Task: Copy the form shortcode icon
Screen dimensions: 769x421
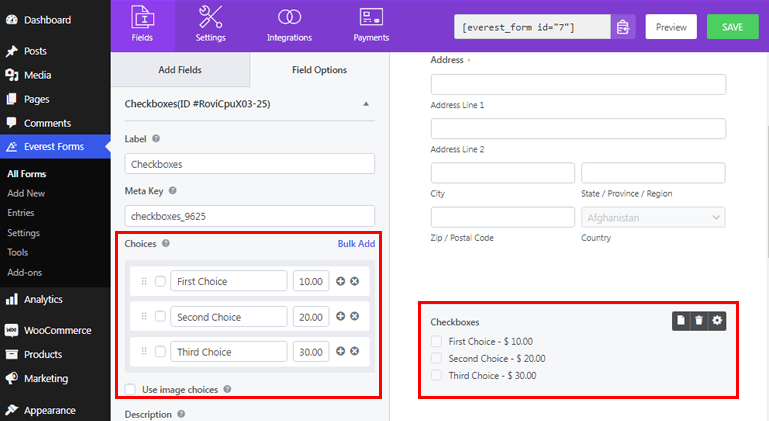Action: click(624, 27)
